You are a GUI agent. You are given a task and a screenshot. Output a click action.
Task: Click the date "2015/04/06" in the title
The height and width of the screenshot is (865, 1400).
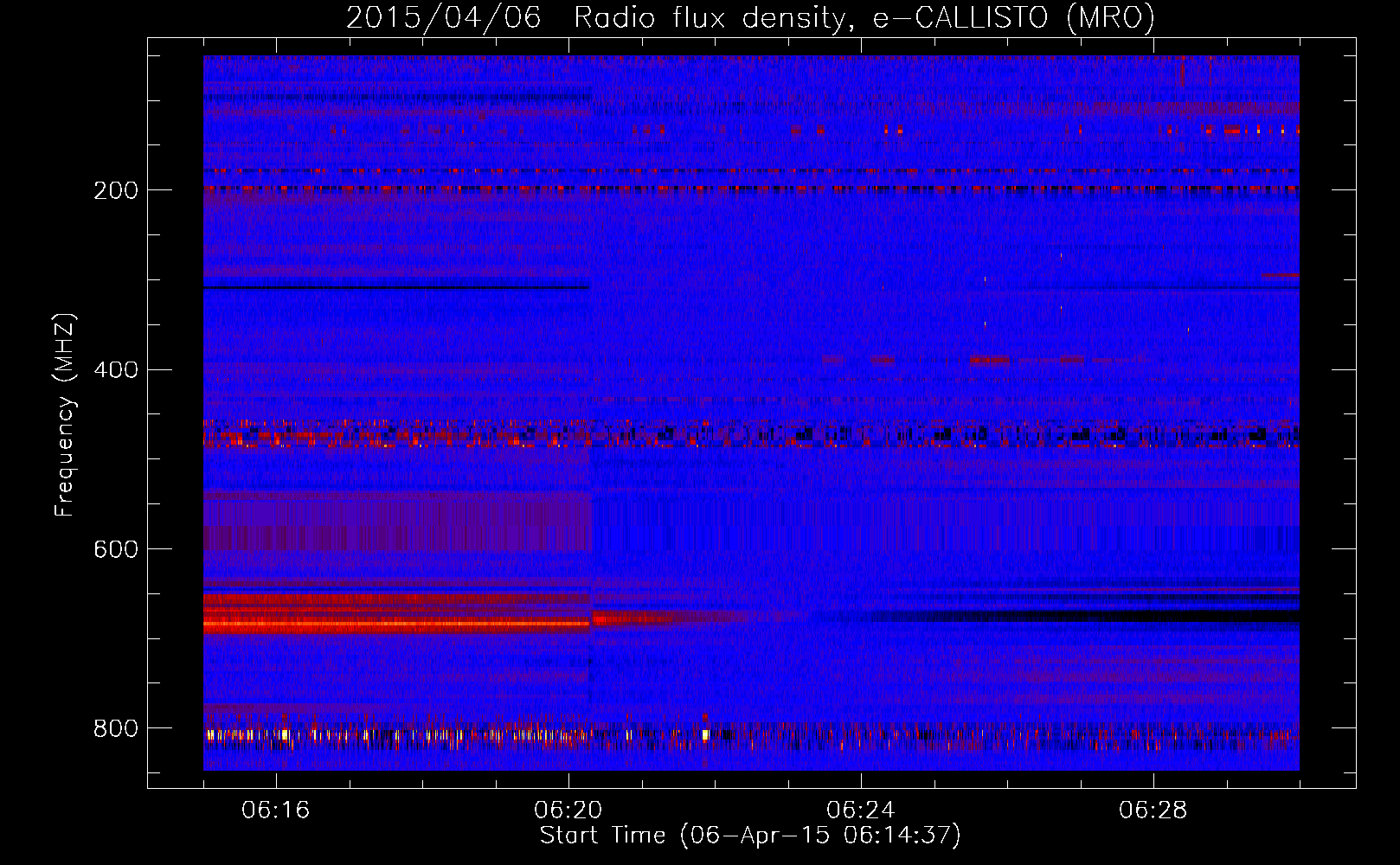443,17
